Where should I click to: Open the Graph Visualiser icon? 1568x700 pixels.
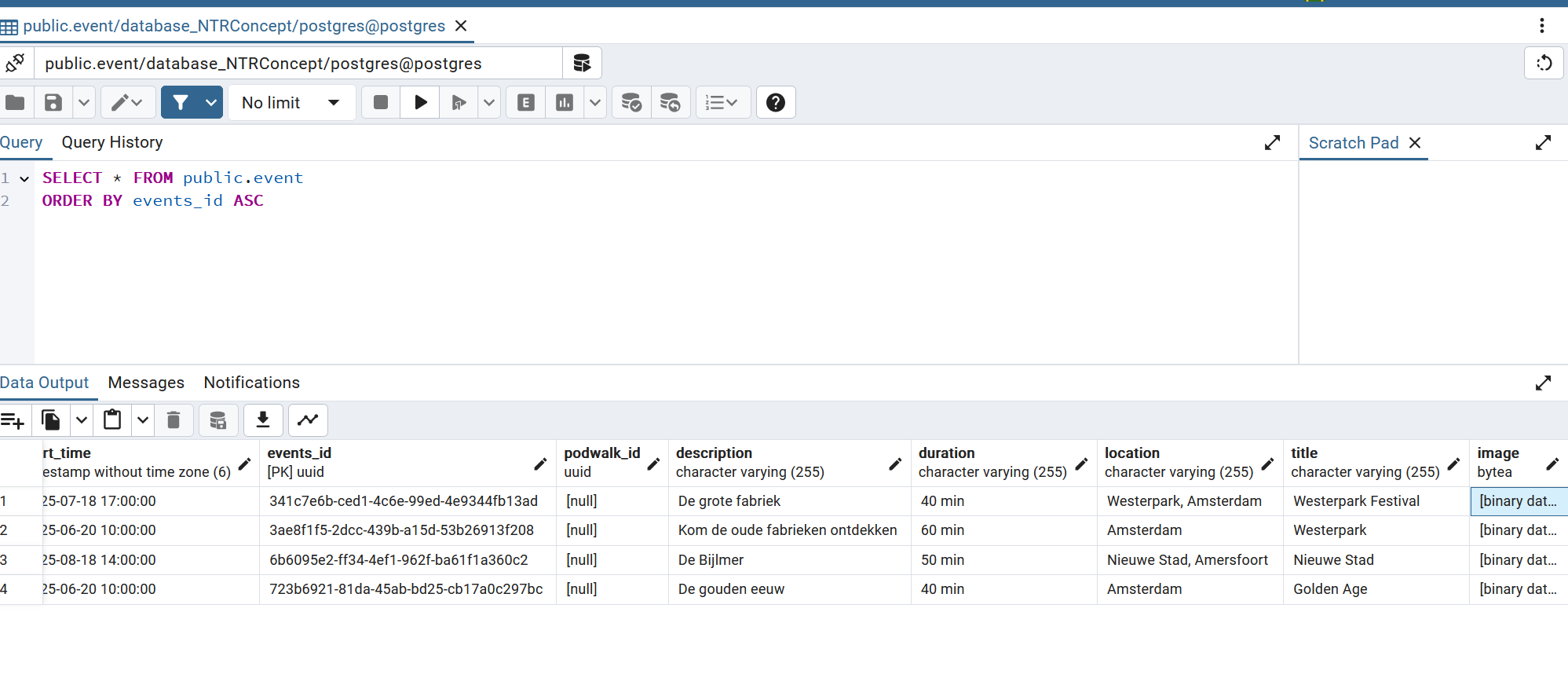(308, 420)
